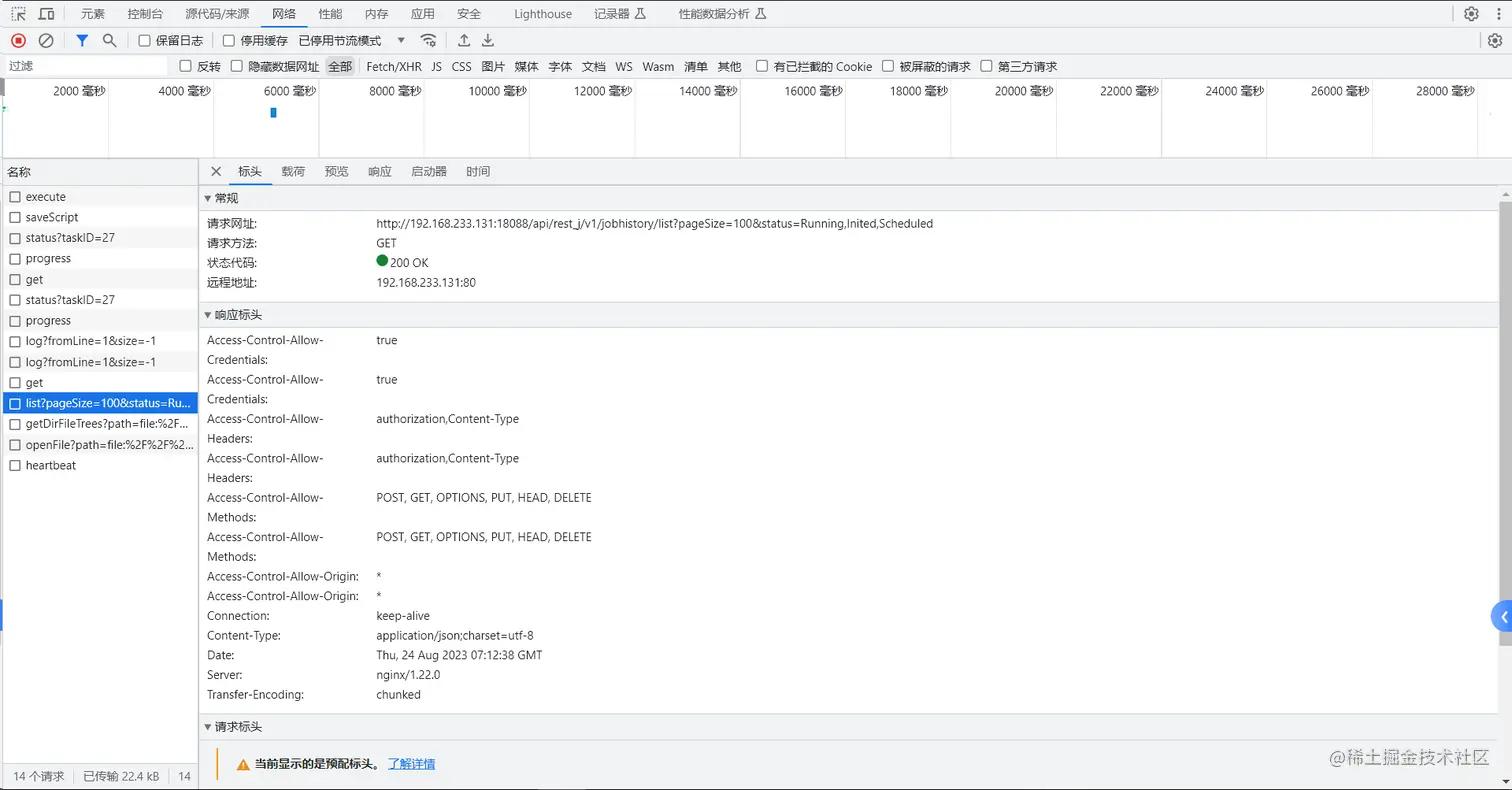
Task: Click the blue floating arrow button
Action: [1502, 617]
